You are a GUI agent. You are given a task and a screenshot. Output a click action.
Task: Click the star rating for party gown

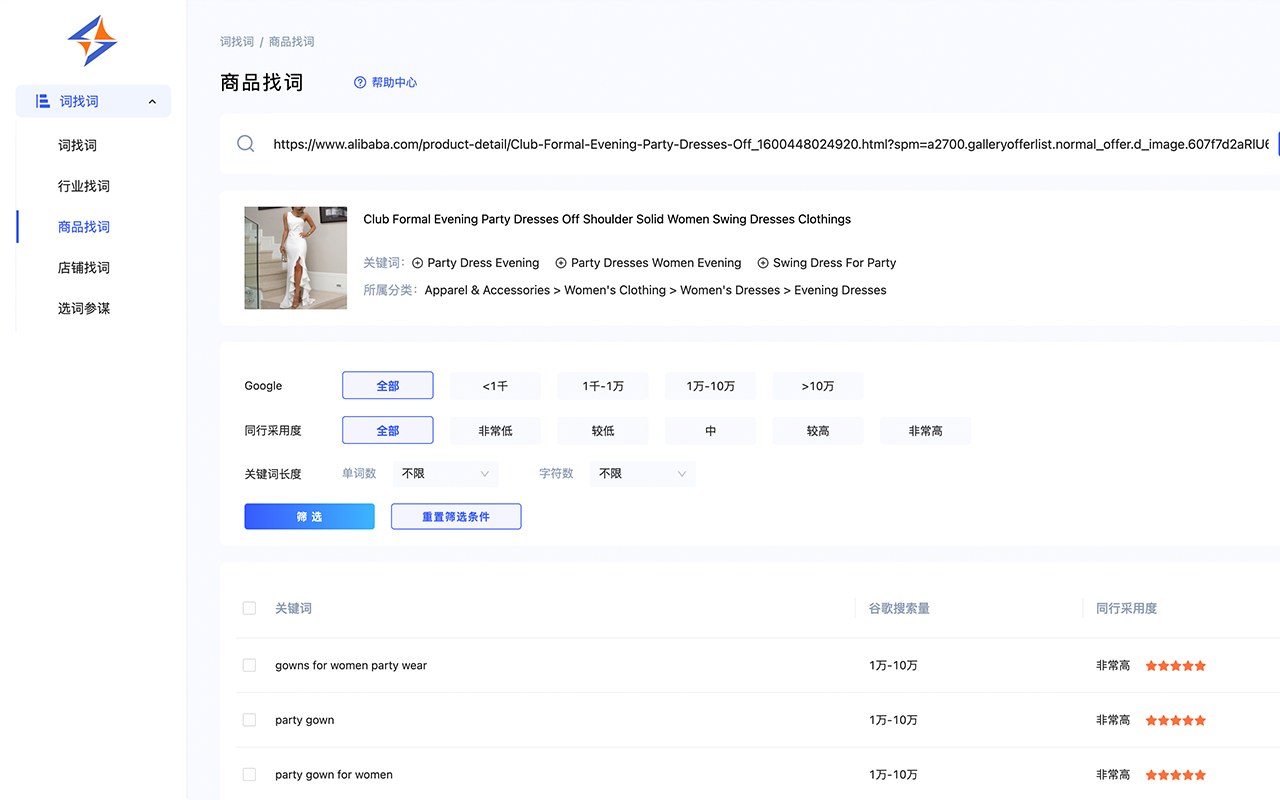pyautogui.click(x=1175, y=719)
